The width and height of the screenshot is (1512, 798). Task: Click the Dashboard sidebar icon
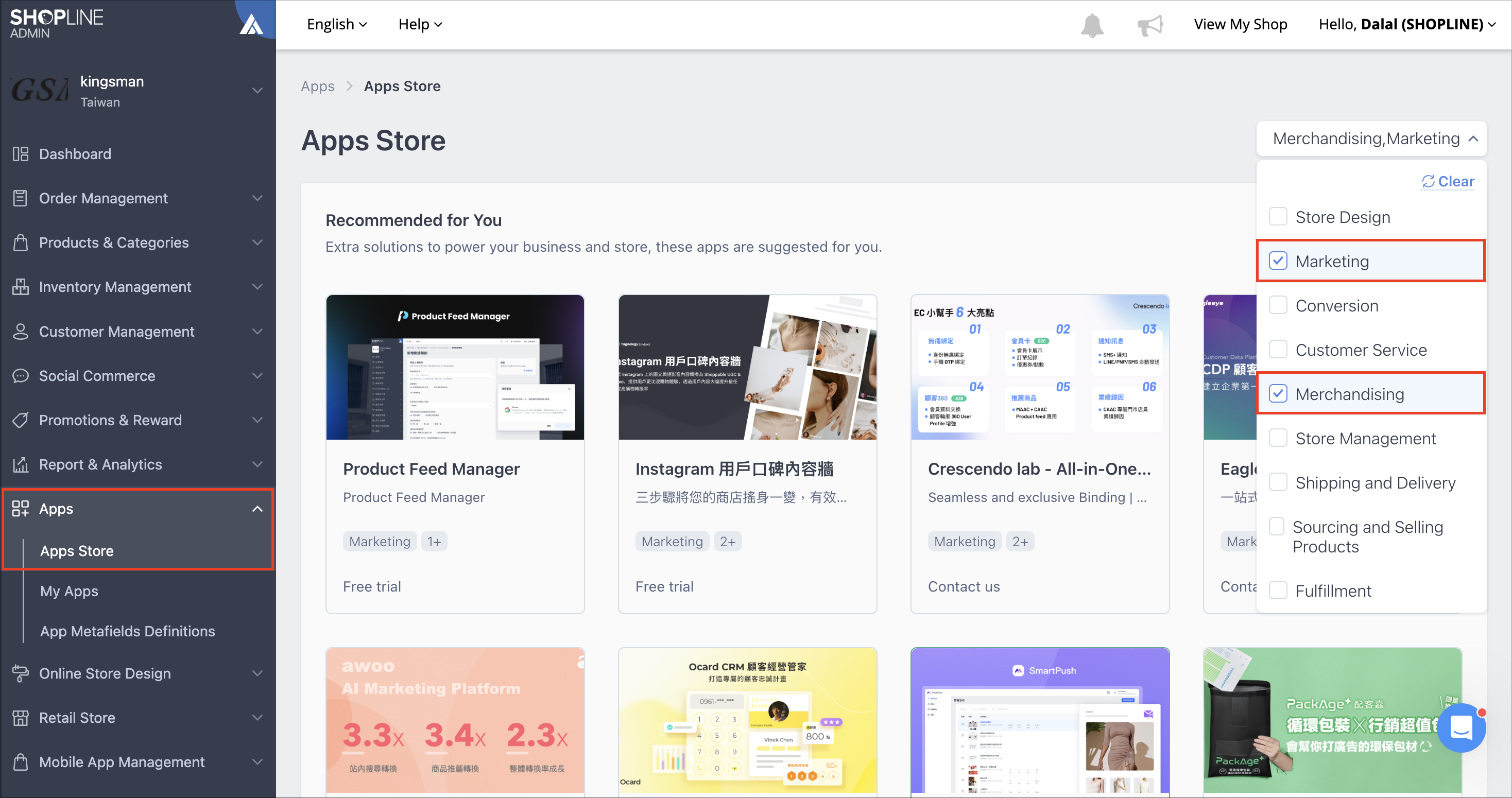pos(21,154)
